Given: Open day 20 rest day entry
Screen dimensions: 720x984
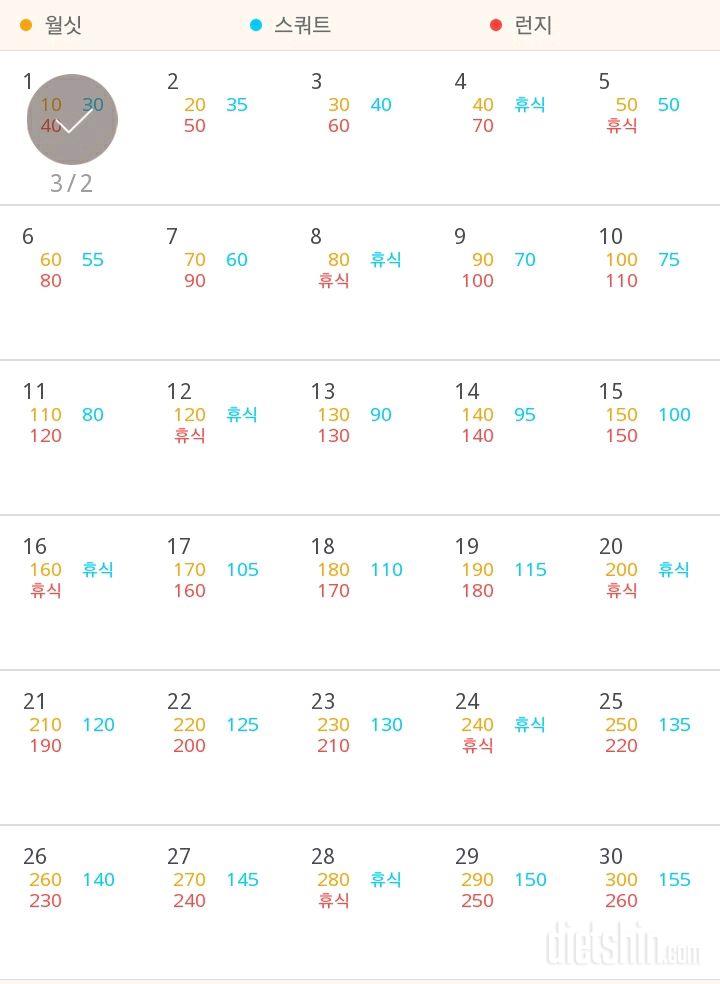Looking at the screenshot, I should [x=648, y=593].
